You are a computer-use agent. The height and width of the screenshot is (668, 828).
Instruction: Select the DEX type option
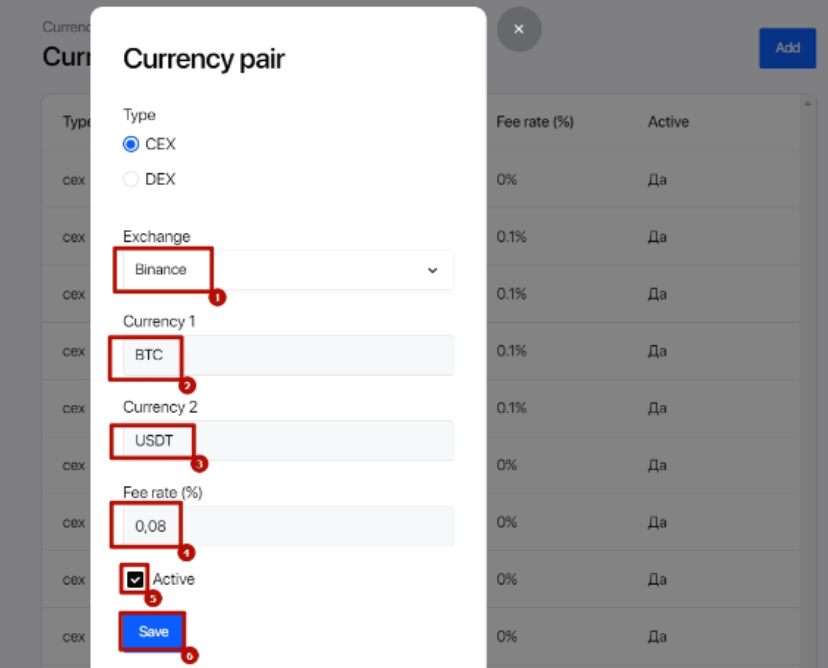[x=131, y=179]
